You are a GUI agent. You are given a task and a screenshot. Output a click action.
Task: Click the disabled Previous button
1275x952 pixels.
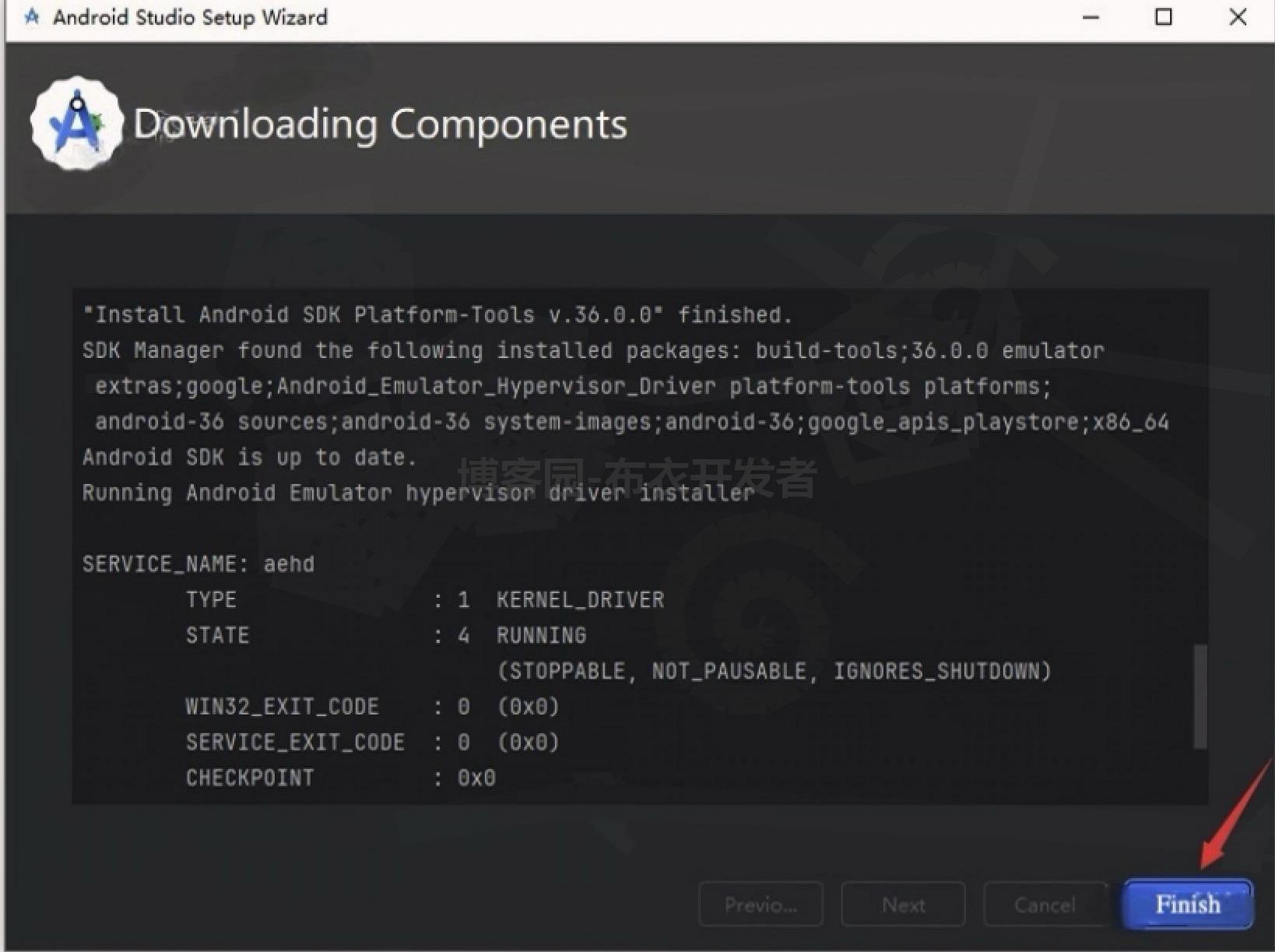click(760, 905)
